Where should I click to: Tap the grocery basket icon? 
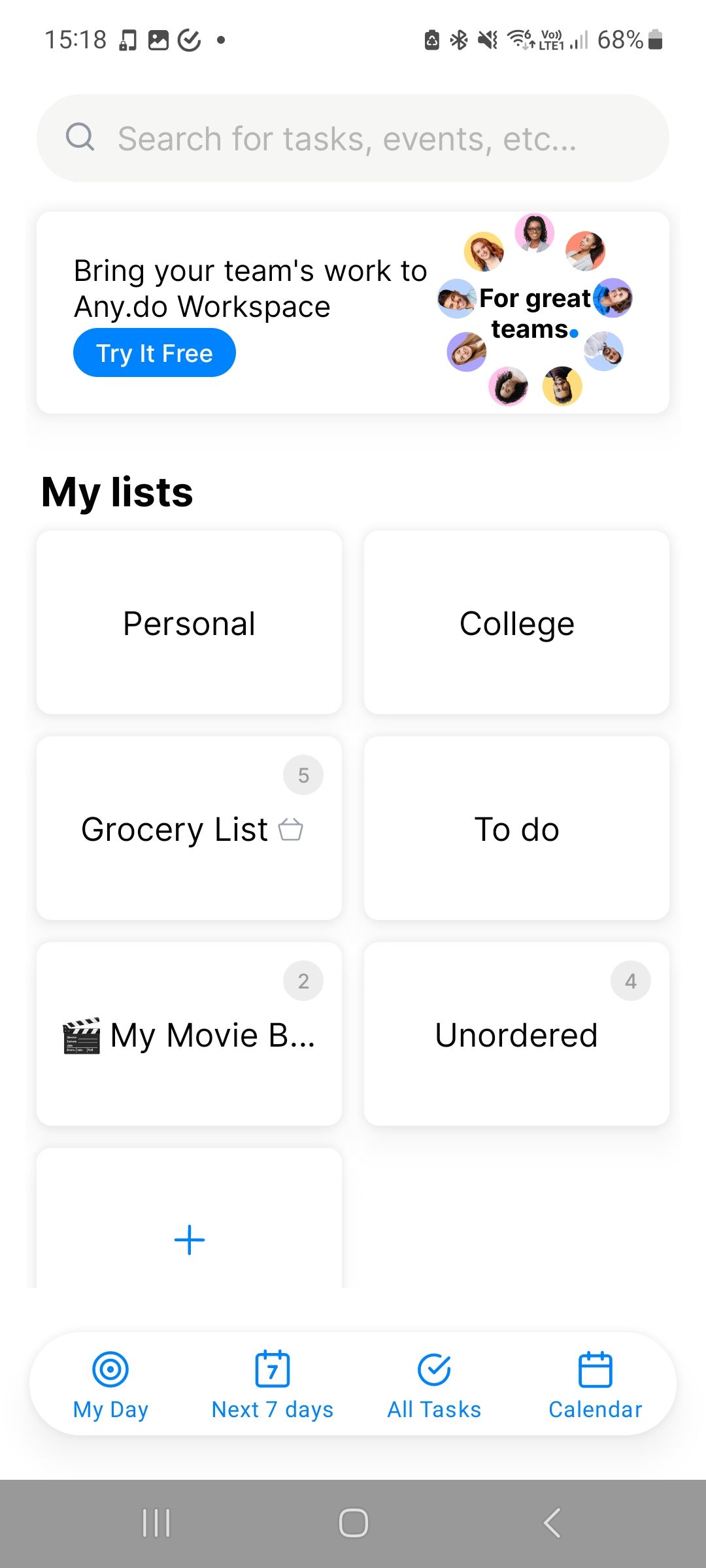(x=291, y=829)
